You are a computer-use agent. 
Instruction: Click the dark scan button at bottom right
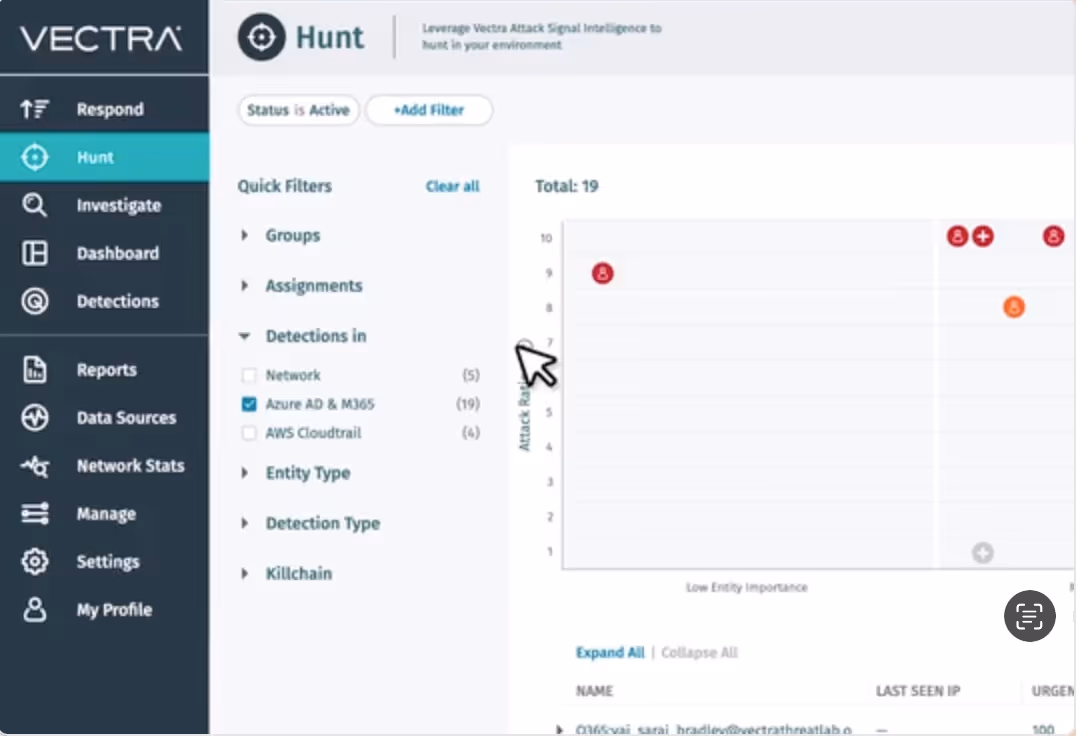[x=1029, y=616]
